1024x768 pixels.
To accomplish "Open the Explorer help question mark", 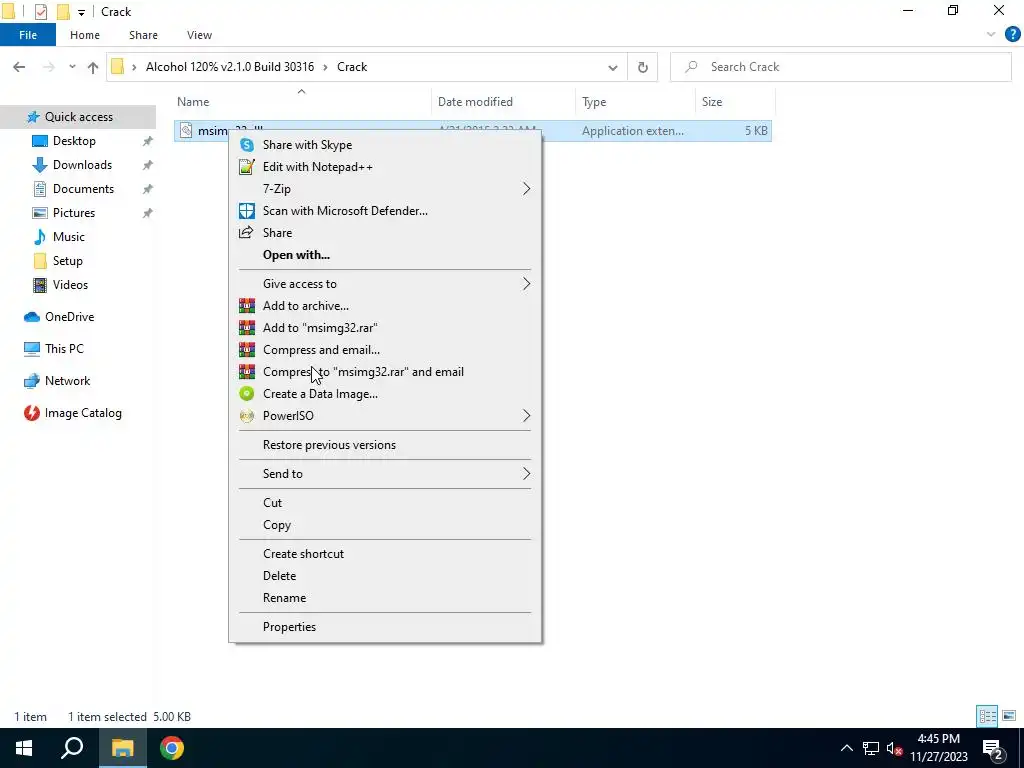I will (1012, 35).
